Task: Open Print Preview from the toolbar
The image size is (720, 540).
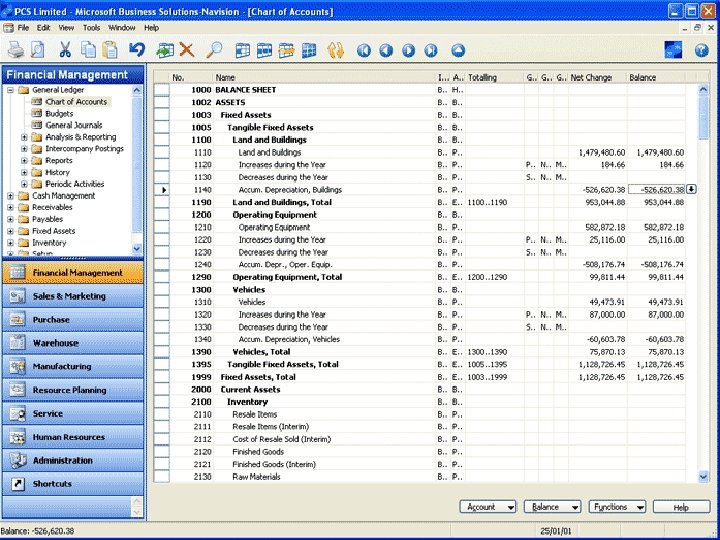Action: (x=38, y=50)
